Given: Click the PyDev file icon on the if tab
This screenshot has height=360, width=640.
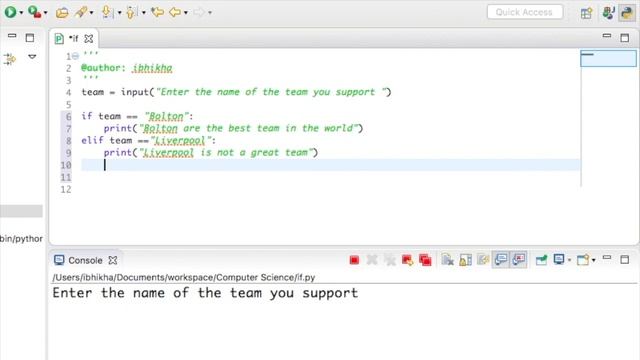Looking at the screenshot, I should [59, 39].
